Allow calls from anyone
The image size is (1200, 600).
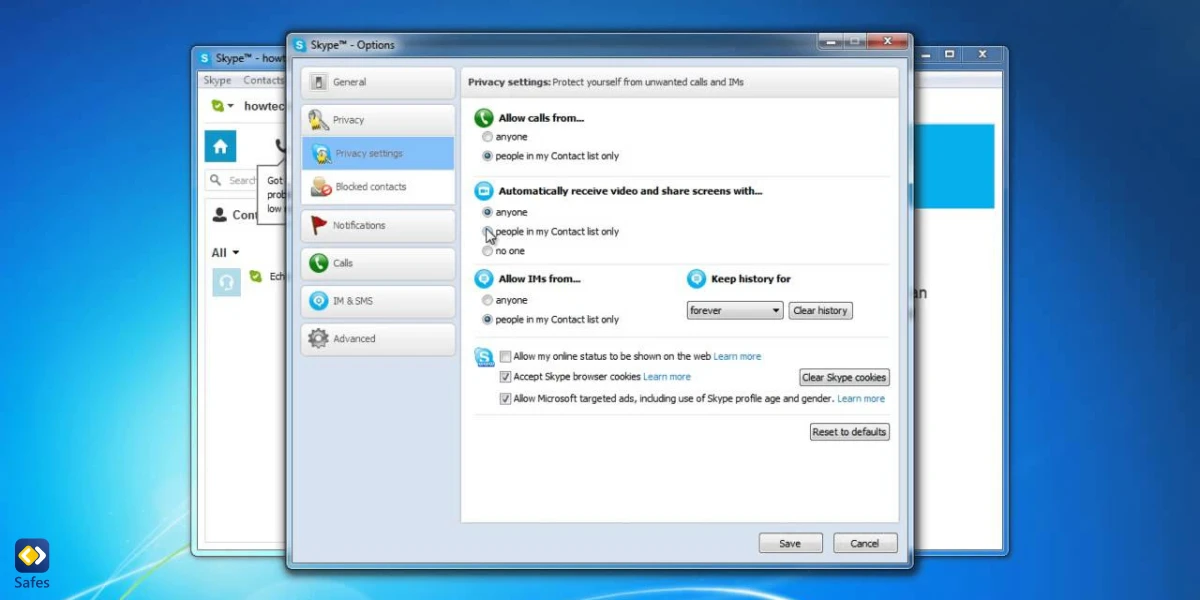[487, 137]
